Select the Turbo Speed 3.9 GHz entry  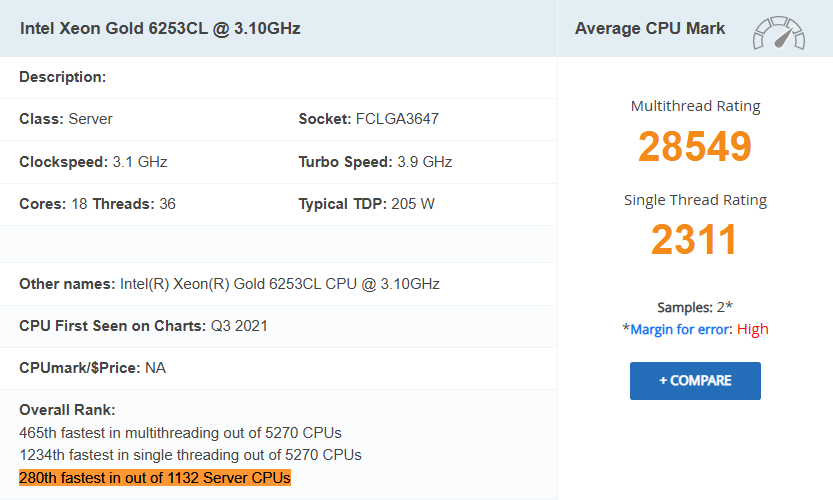tap(375, 162)
